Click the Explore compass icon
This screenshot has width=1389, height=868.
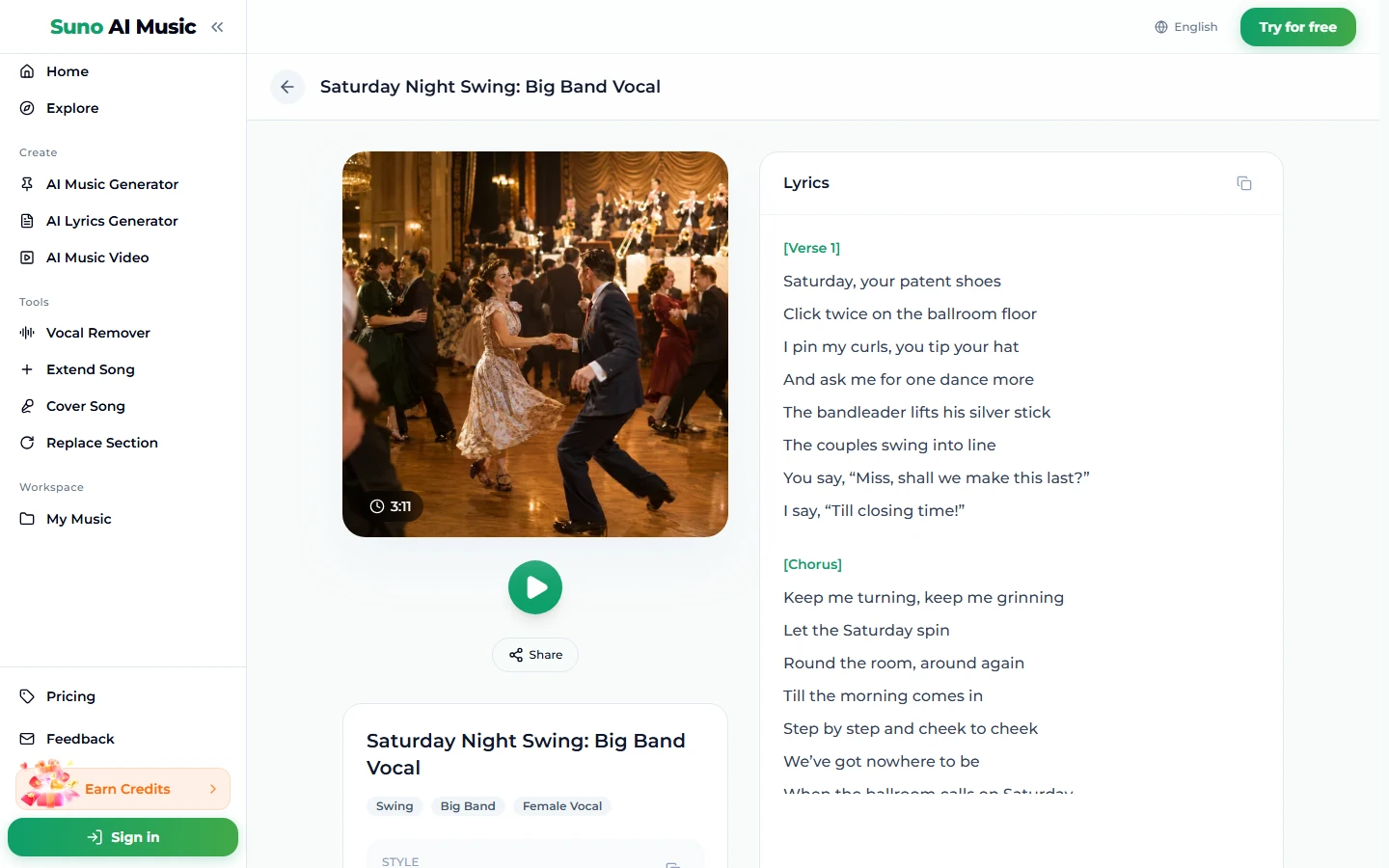pyautogui.click(x=27, y=108)
